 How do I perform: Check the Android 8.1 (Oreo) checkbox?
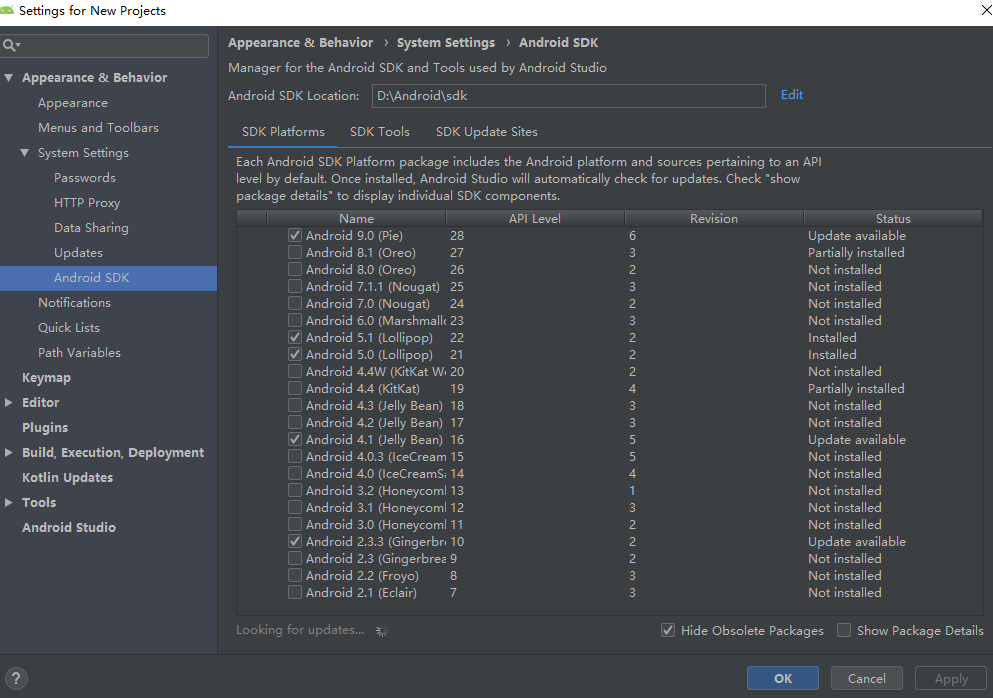(x=295, y=253)
